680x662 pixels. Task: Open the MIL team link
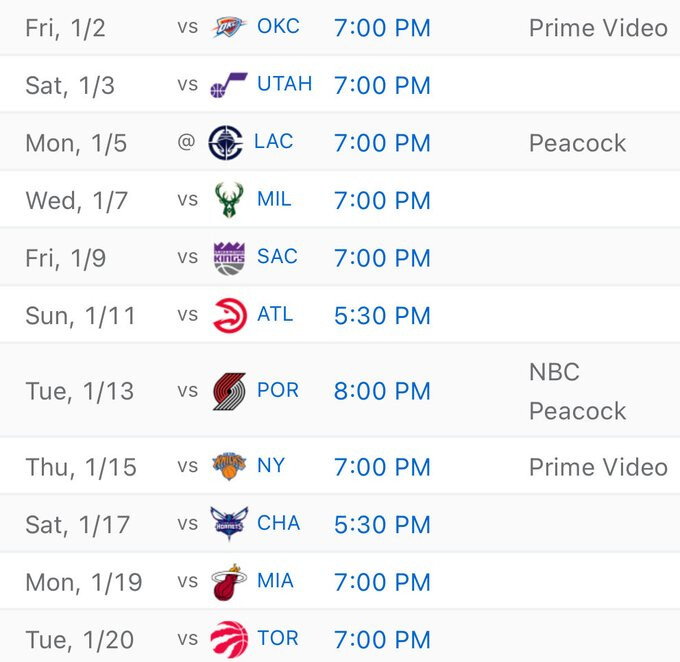click(274, 200)
